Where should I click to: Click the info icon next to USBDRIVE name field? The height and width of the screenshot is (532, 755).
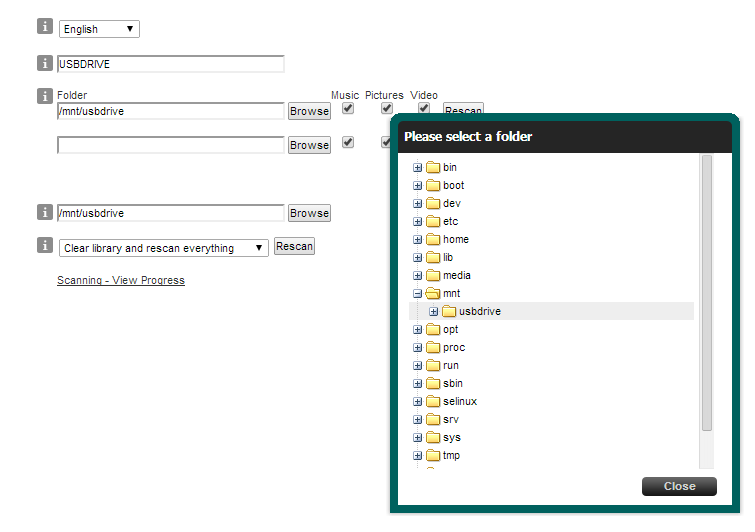pyautogui.click(x=44, y=63)
